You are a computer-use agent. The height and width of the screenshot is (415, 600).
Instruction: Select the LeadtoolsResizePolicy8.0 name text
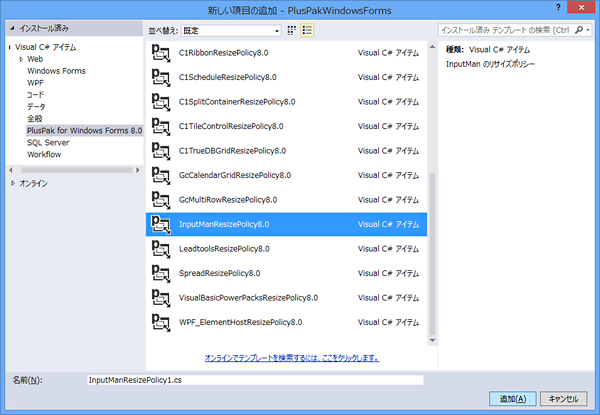pyautogui.click(x=224, y=249)
